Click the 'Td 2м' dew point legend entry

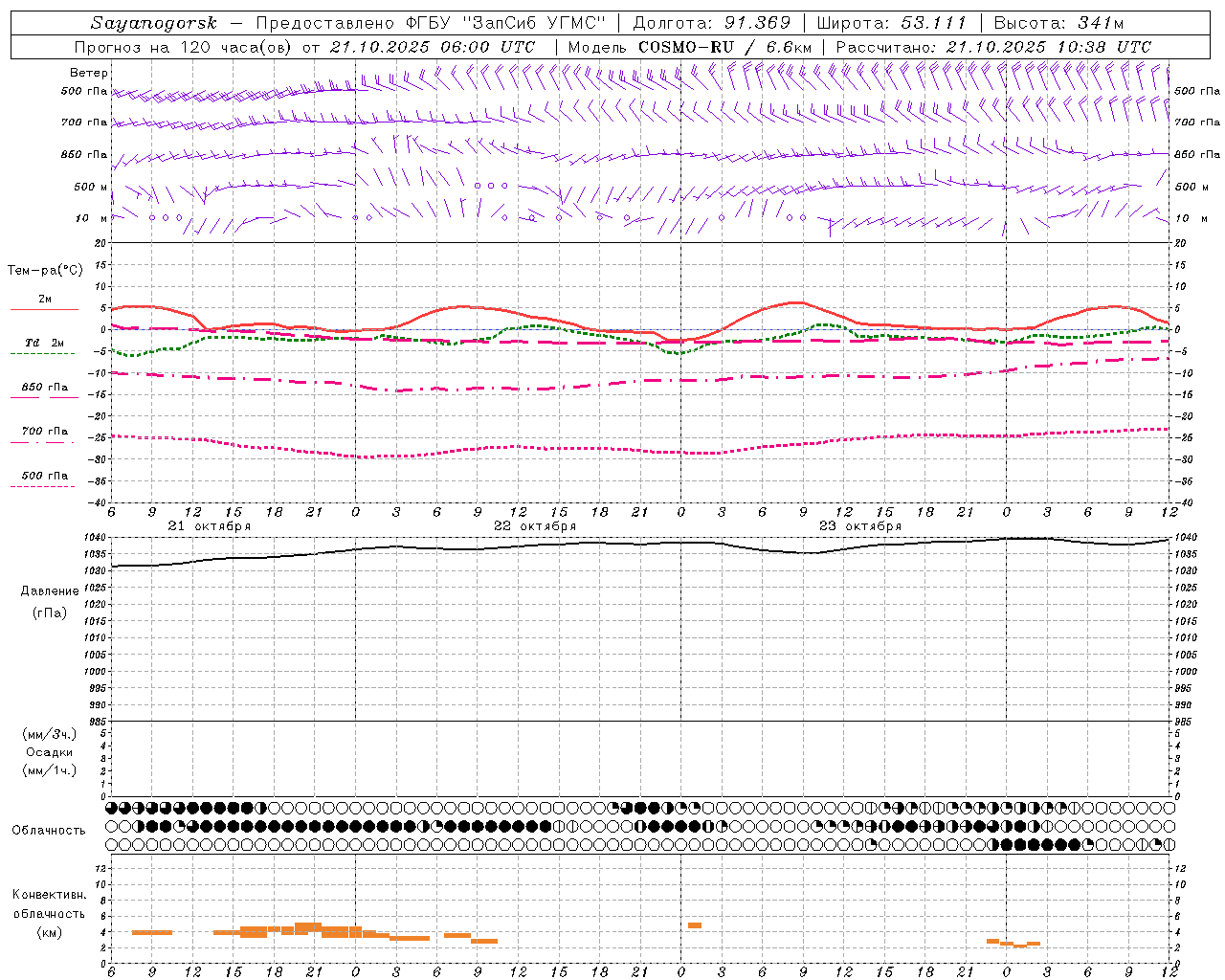[x=44, y=343]
